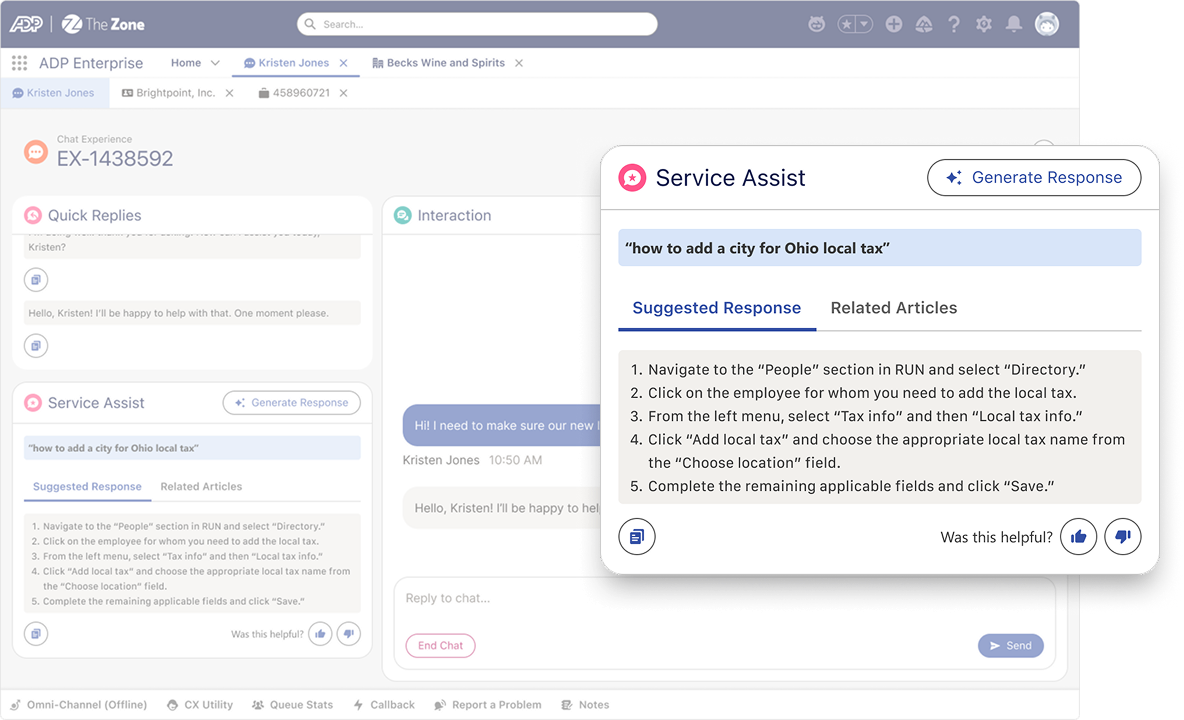This screenshot has height=720, width=1184.
Task: Click the End Chat button
Action: (x=440, y=646)
